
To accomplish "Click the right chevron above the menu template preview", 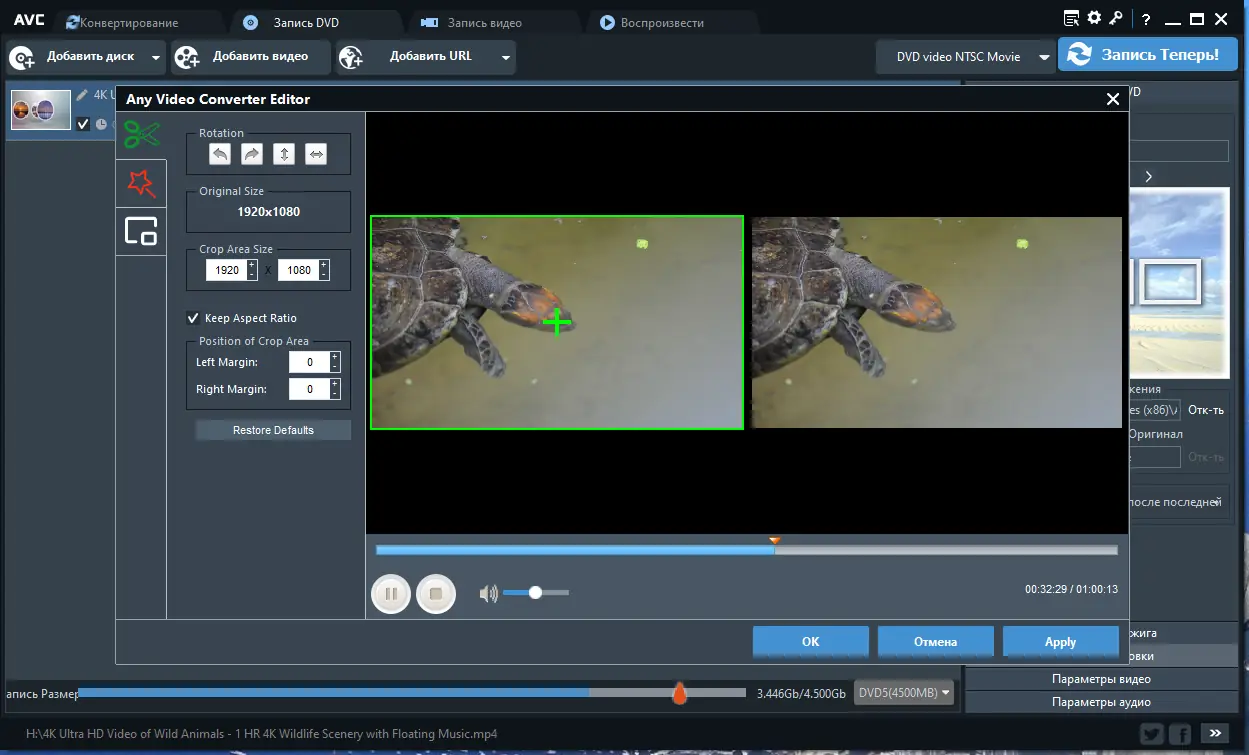I will pos(1149,177).
